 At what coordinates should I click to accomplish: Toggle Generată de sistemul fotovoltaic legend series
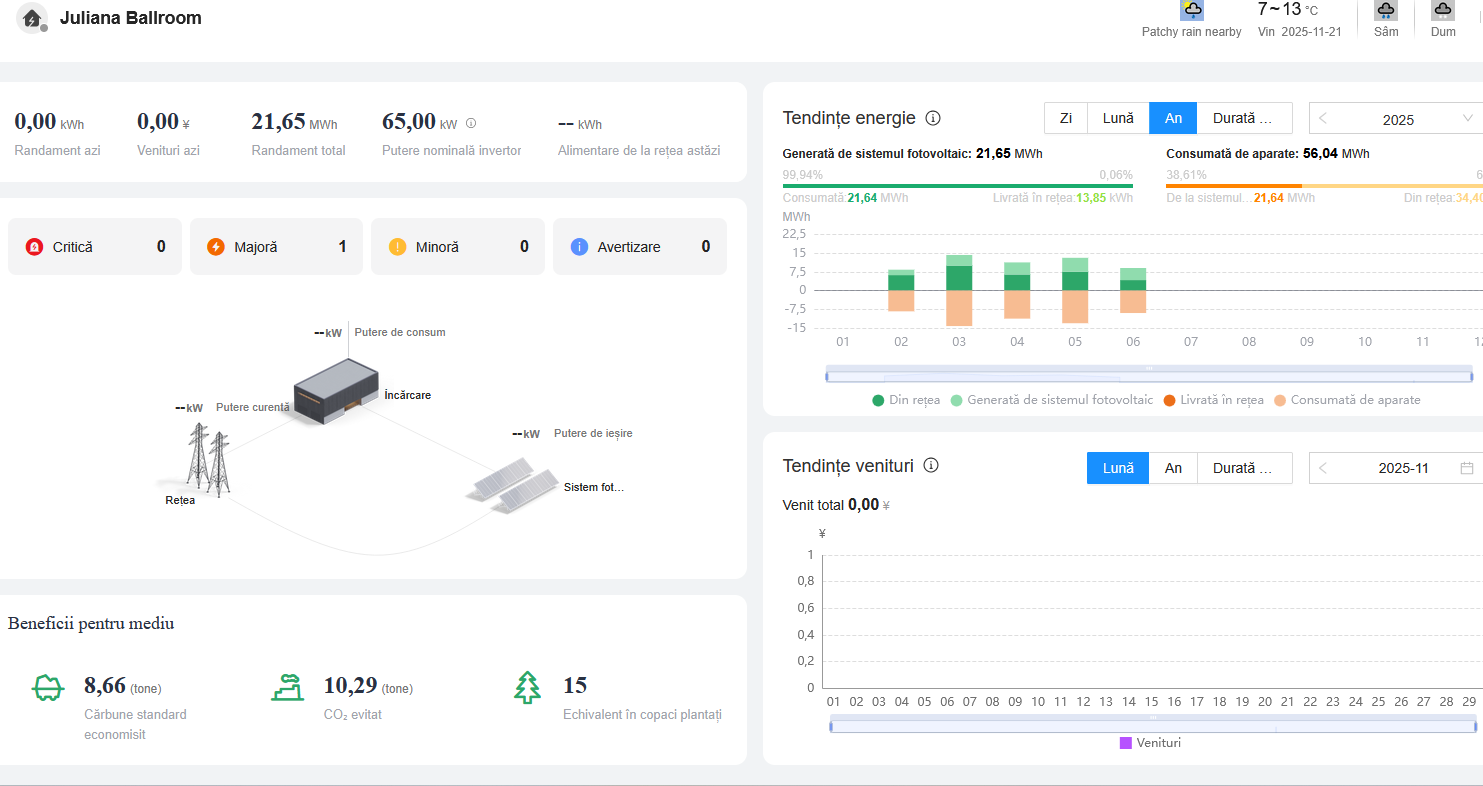click(x=1050, y=400)
